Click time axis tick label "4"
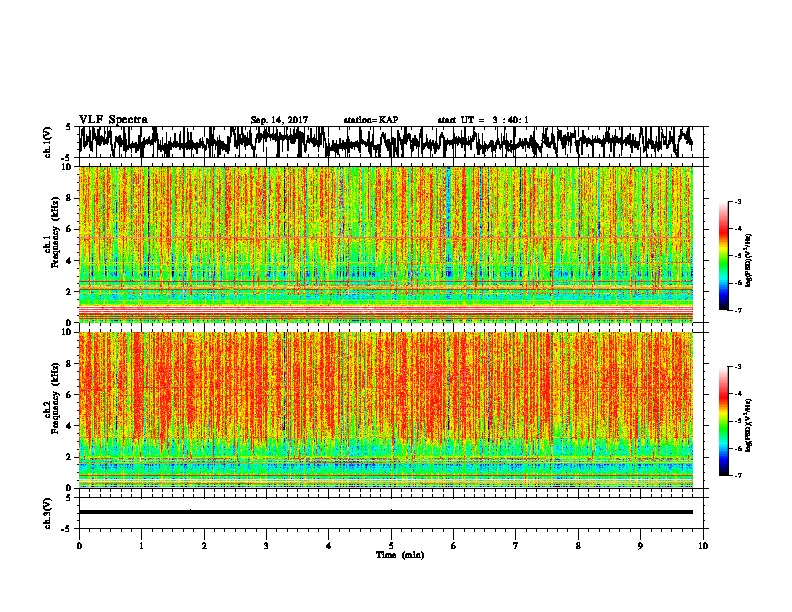 (329, 546)
